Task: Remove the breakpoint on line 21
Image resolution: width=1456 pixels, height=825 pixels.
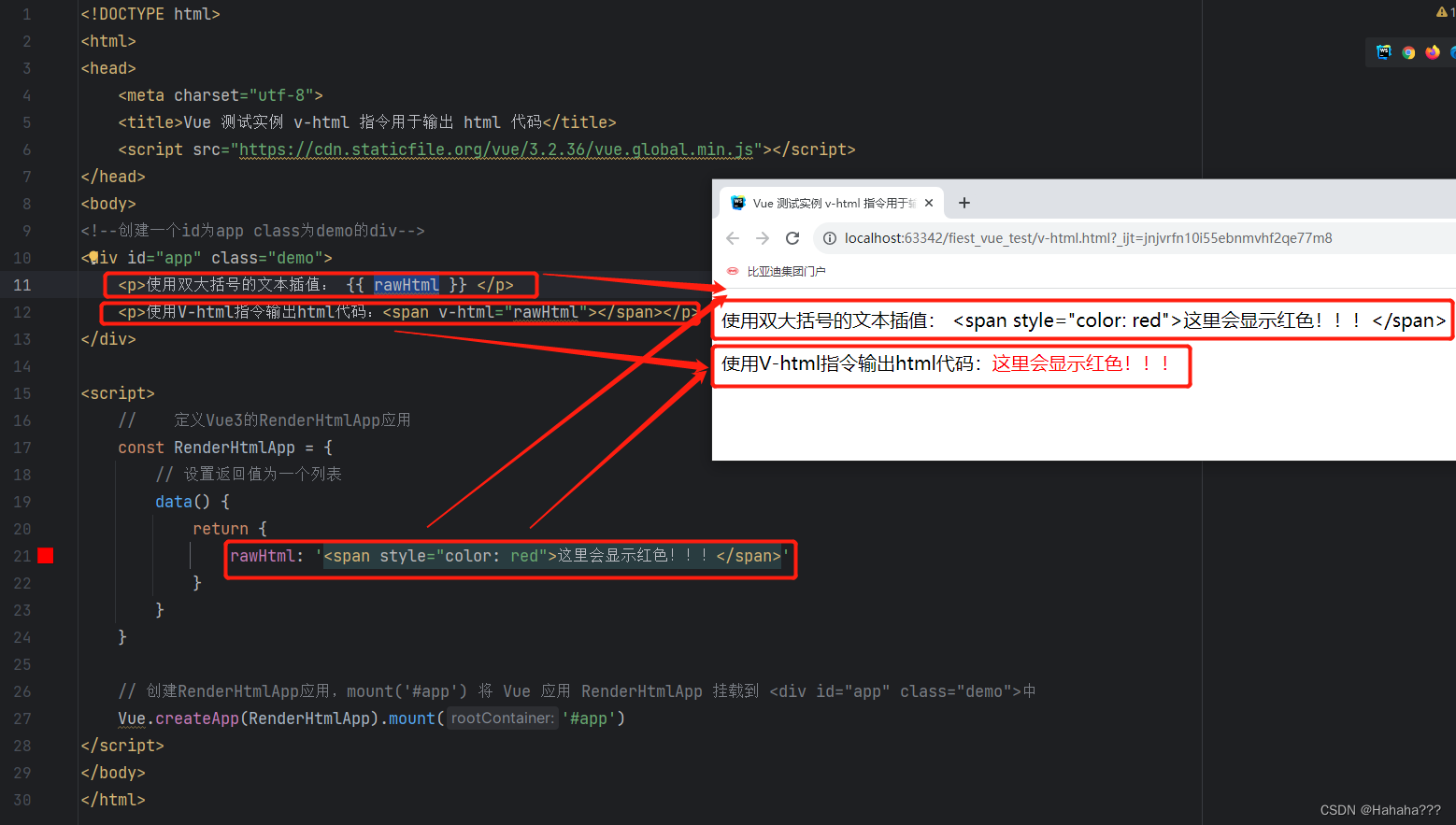Action: pyautogui.click(x=46, y=556)
